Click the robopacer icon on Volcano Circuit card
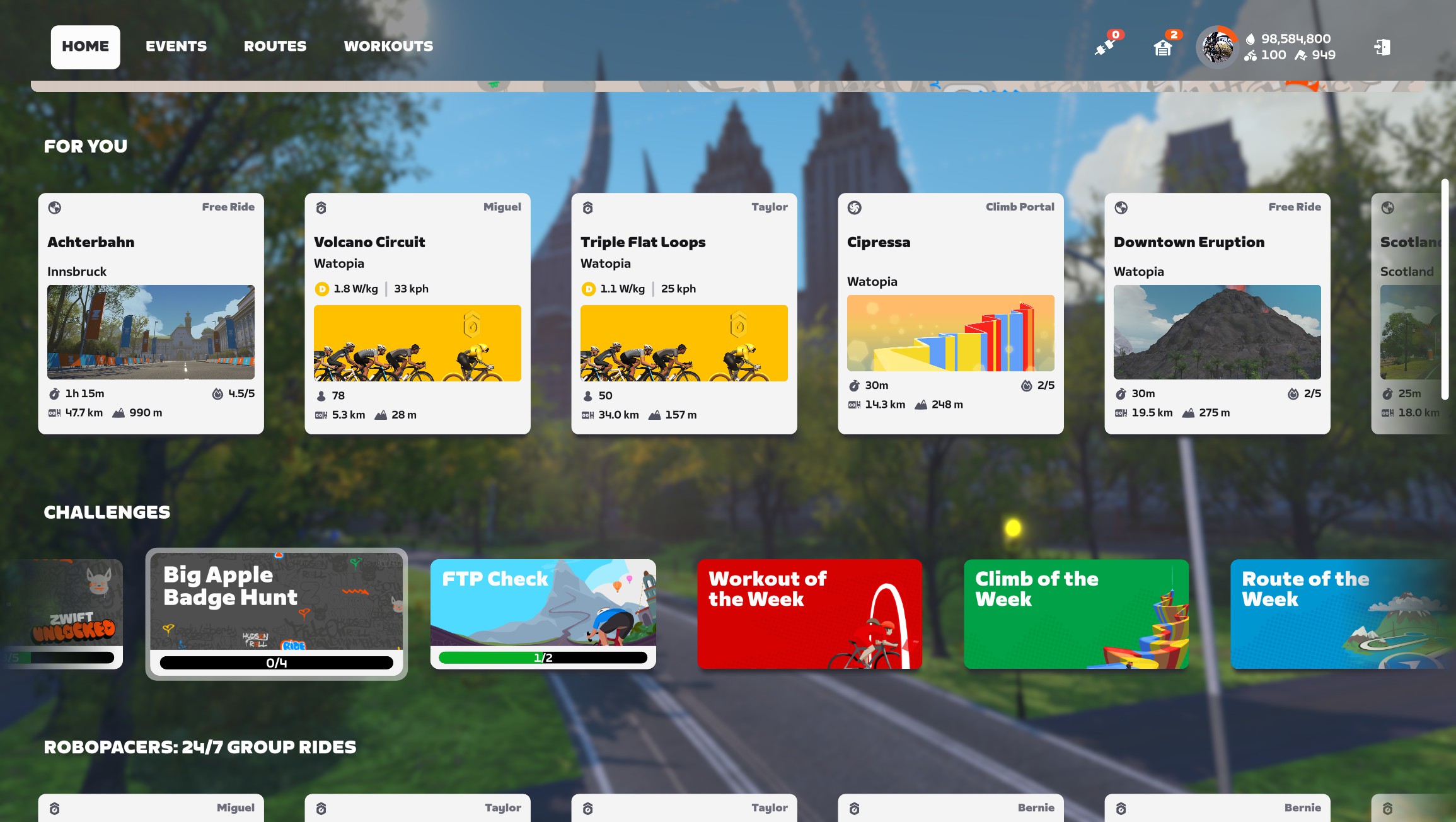The width and height of the screenshot is (1456, 822). point(321,207)
